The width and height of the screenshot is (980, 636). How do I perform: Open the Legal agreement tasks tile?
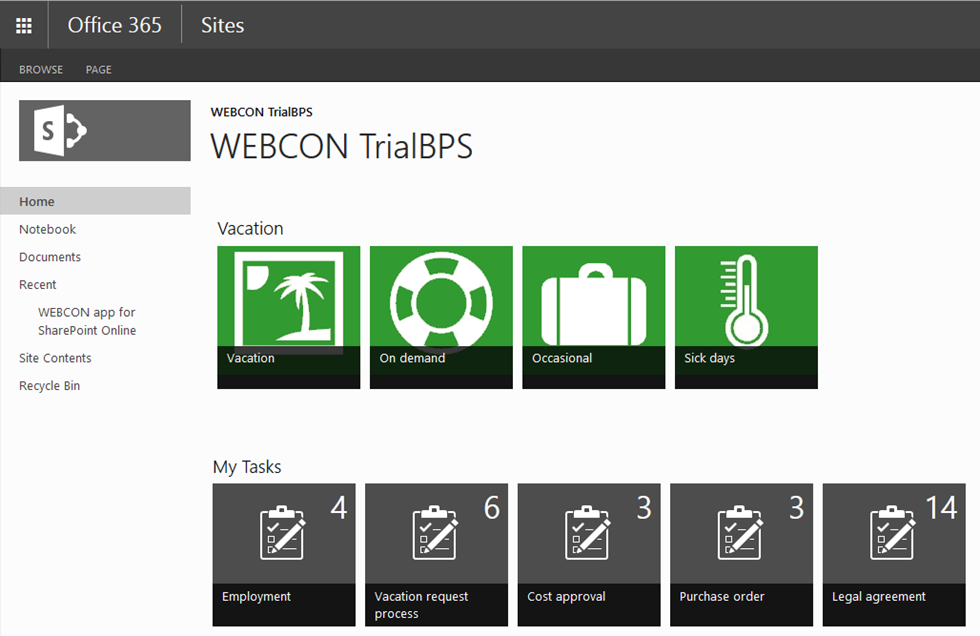(x=894, y=555)
